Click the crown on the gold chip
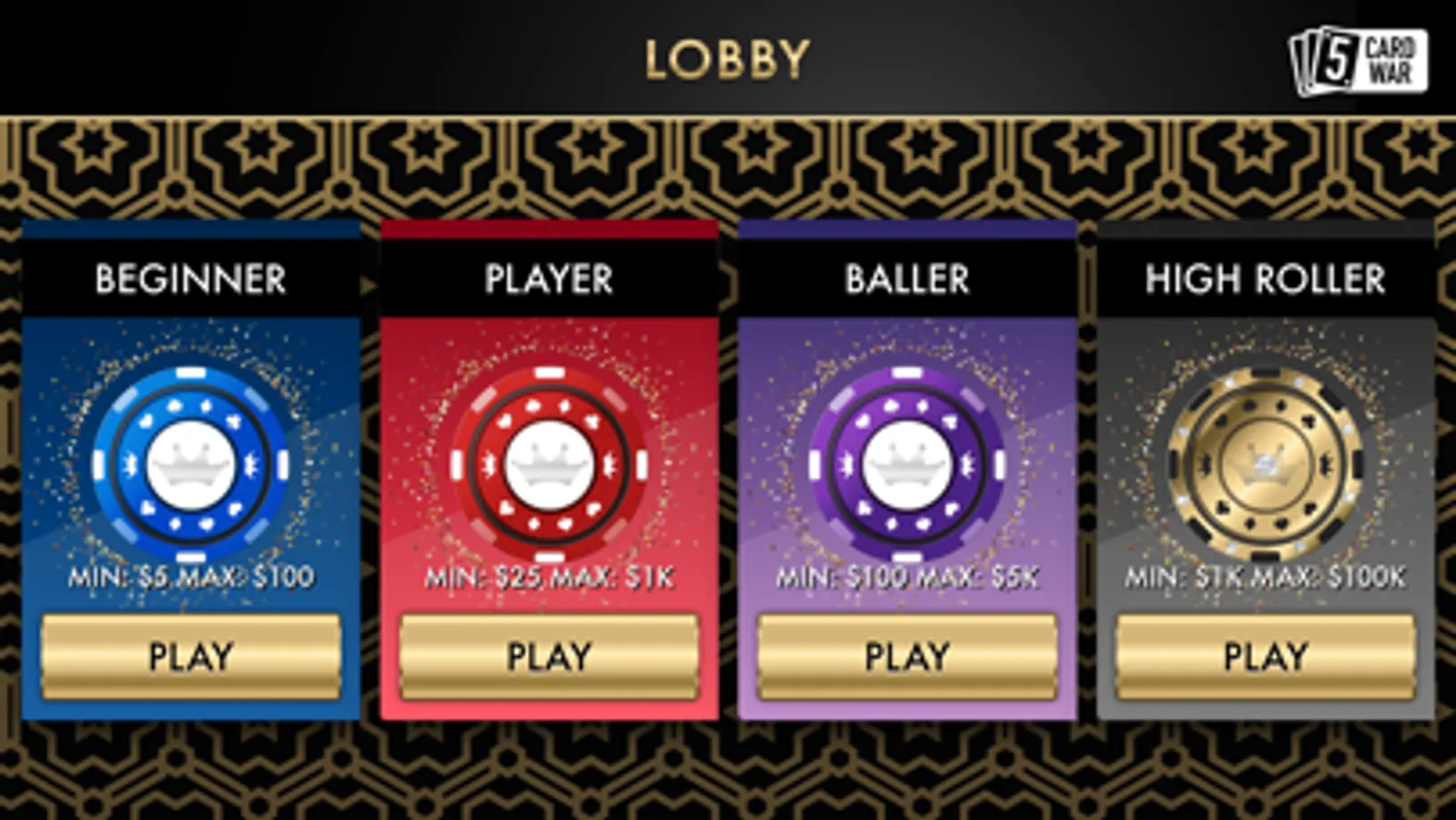 click(x=1265, y=462)
